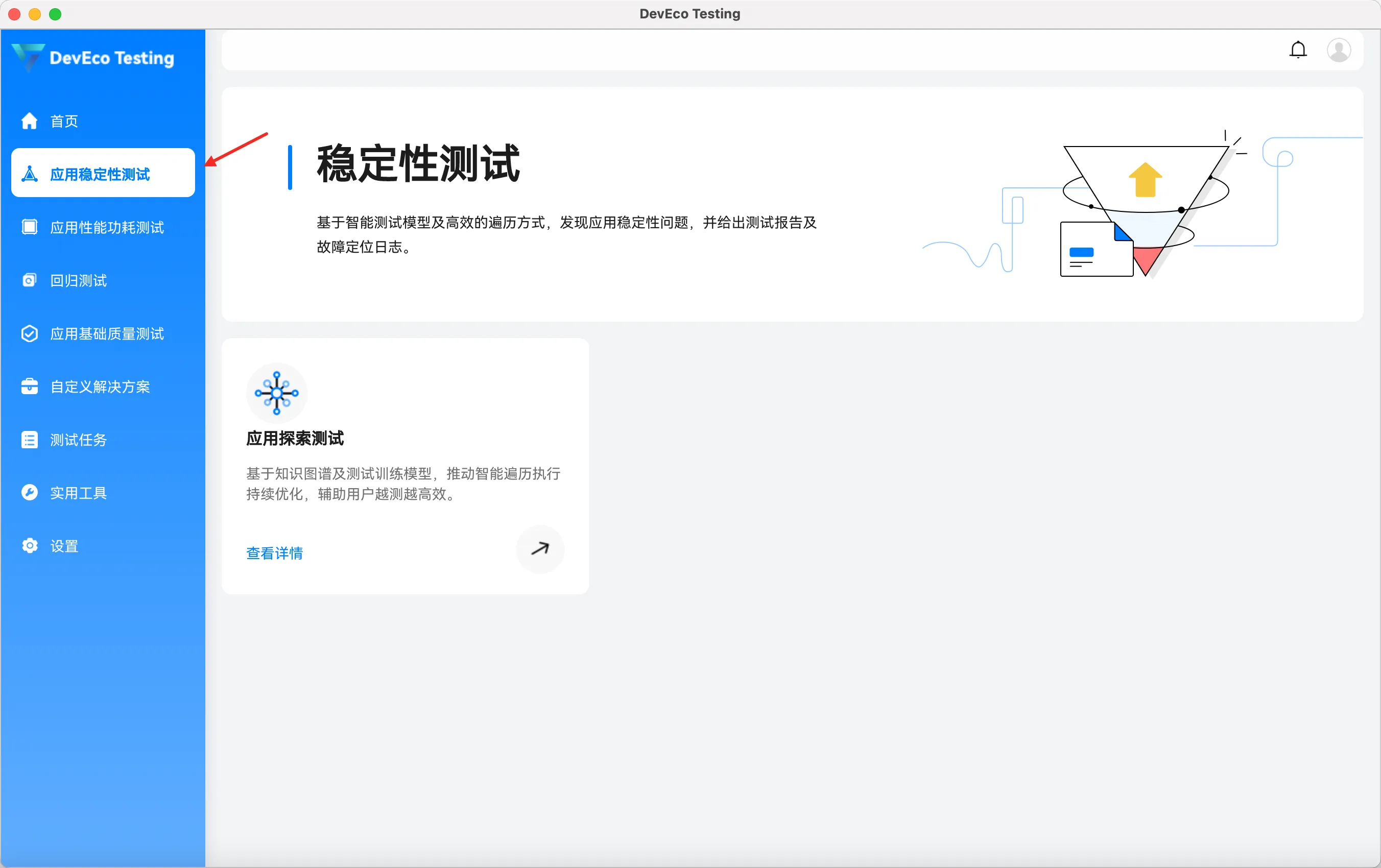Click the 应用探索测试 network graph icon
1381x868 pixels.
click(x=276, y=393)
